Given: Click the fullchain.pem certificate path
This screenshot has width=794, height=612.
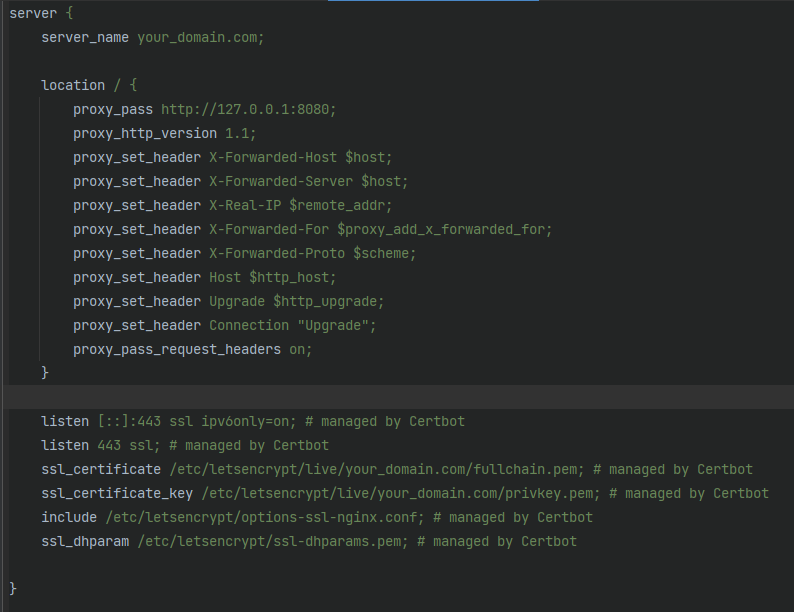Looking at the screenshot, I should [377, 469].
